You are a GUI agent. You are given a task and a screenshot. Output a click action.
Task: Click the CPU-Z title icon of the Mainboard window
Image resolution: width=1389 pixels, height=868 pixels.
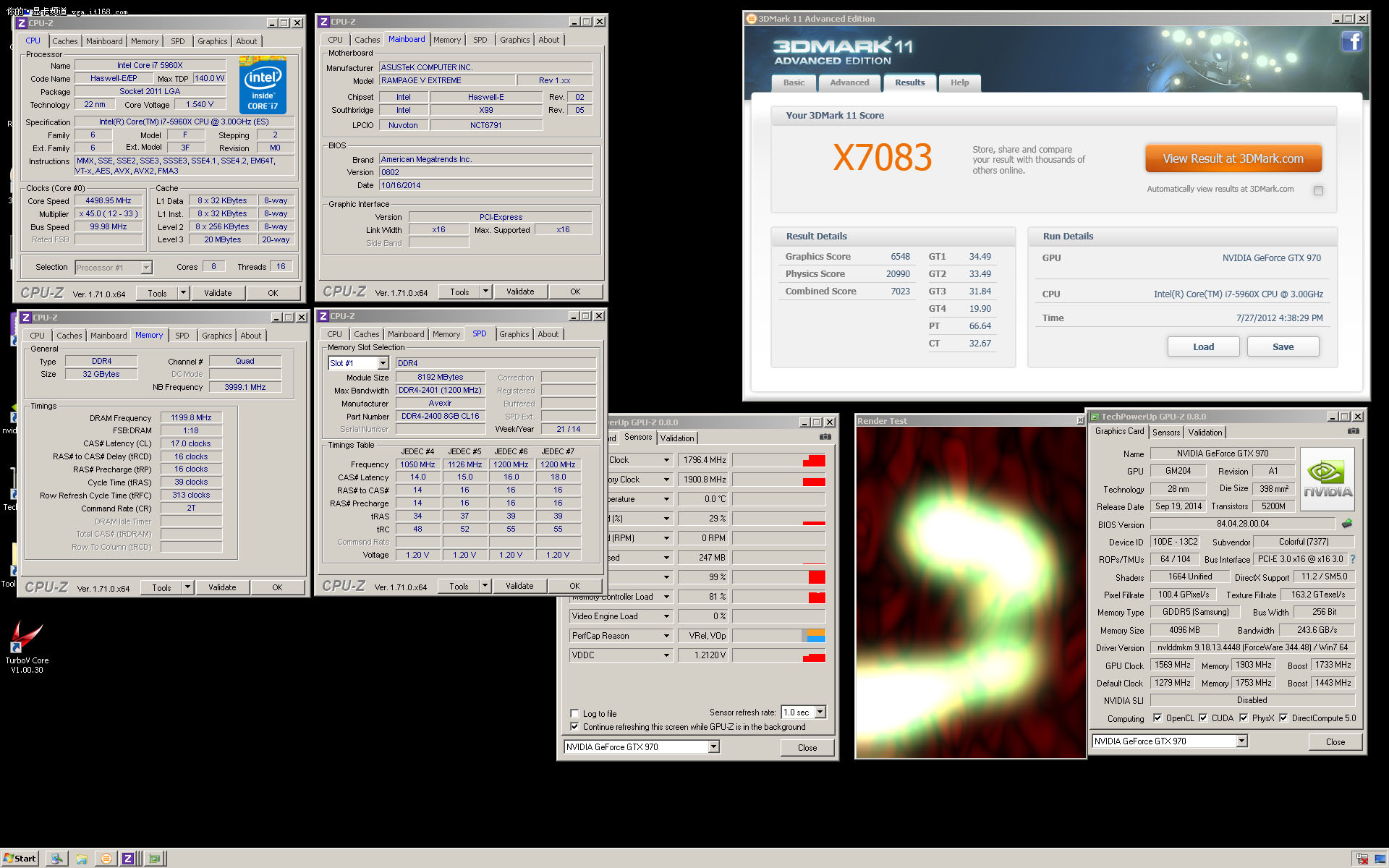pos(324,22)
